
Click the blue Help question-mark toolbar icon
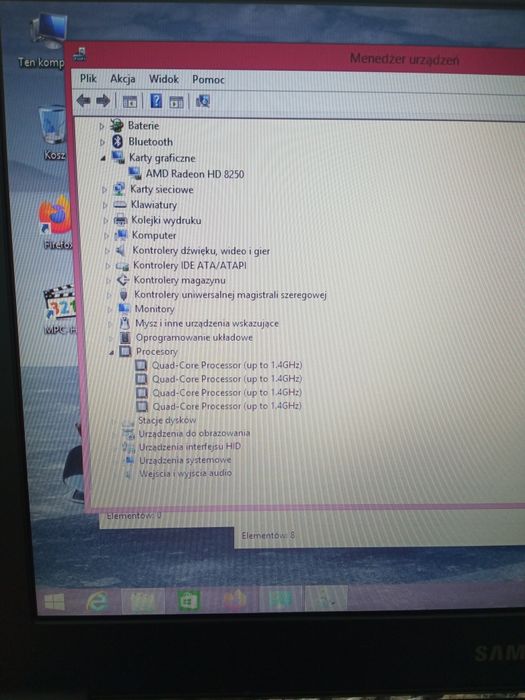(156, 100)
